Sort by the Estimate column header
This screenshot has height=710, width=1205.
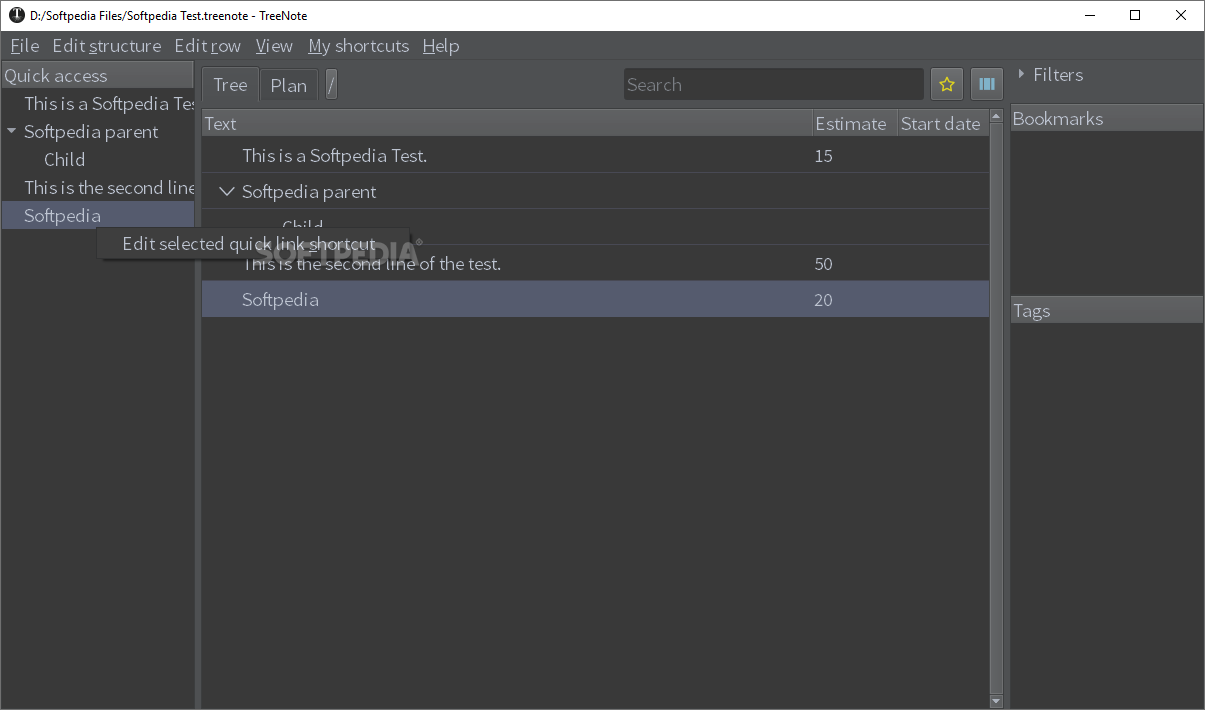click(855, 123)
